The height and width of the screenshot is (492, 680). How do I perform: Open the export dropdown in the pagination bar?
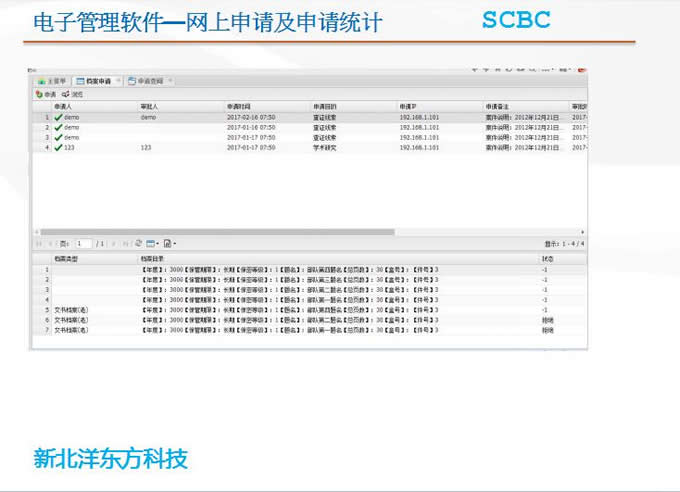(169, 243)
